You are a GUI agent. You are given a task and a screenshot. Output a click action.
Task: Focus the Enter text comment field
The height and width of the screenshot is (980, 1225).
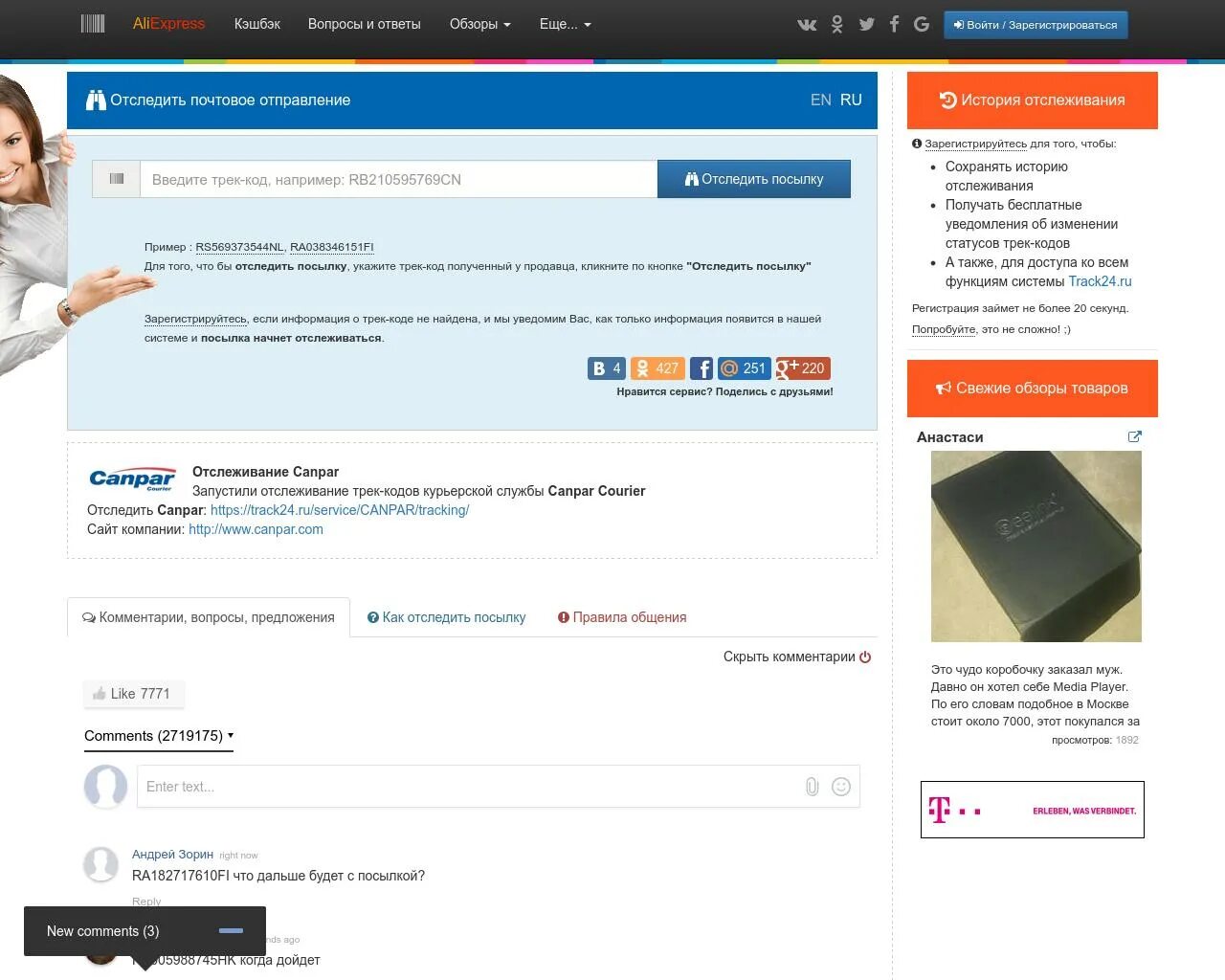click(469, 787)
